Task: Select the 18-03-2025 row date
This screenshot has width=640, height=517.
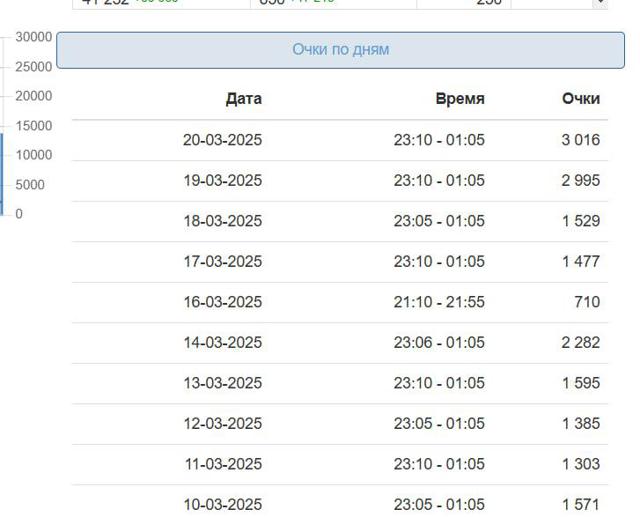Action: [222, 221]
